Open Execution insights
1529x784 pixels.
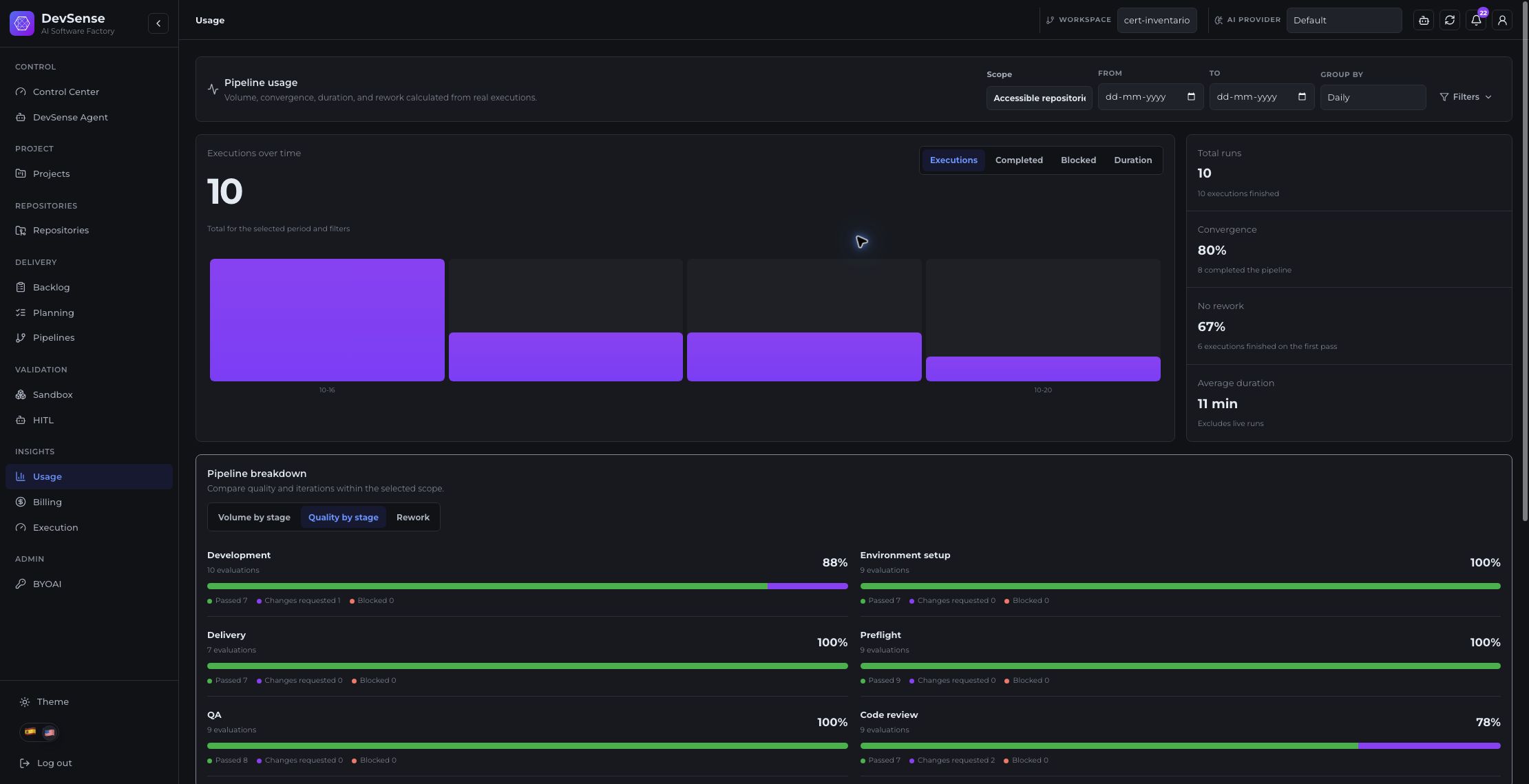pos(89,527)
